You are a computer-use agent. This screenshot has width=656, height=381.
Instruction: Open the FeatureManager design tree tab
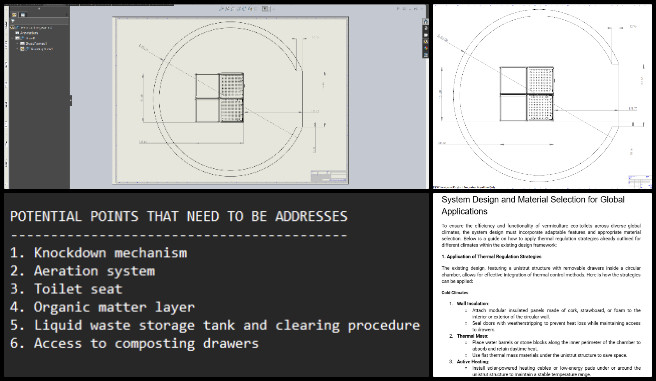[x=14, y=15]
